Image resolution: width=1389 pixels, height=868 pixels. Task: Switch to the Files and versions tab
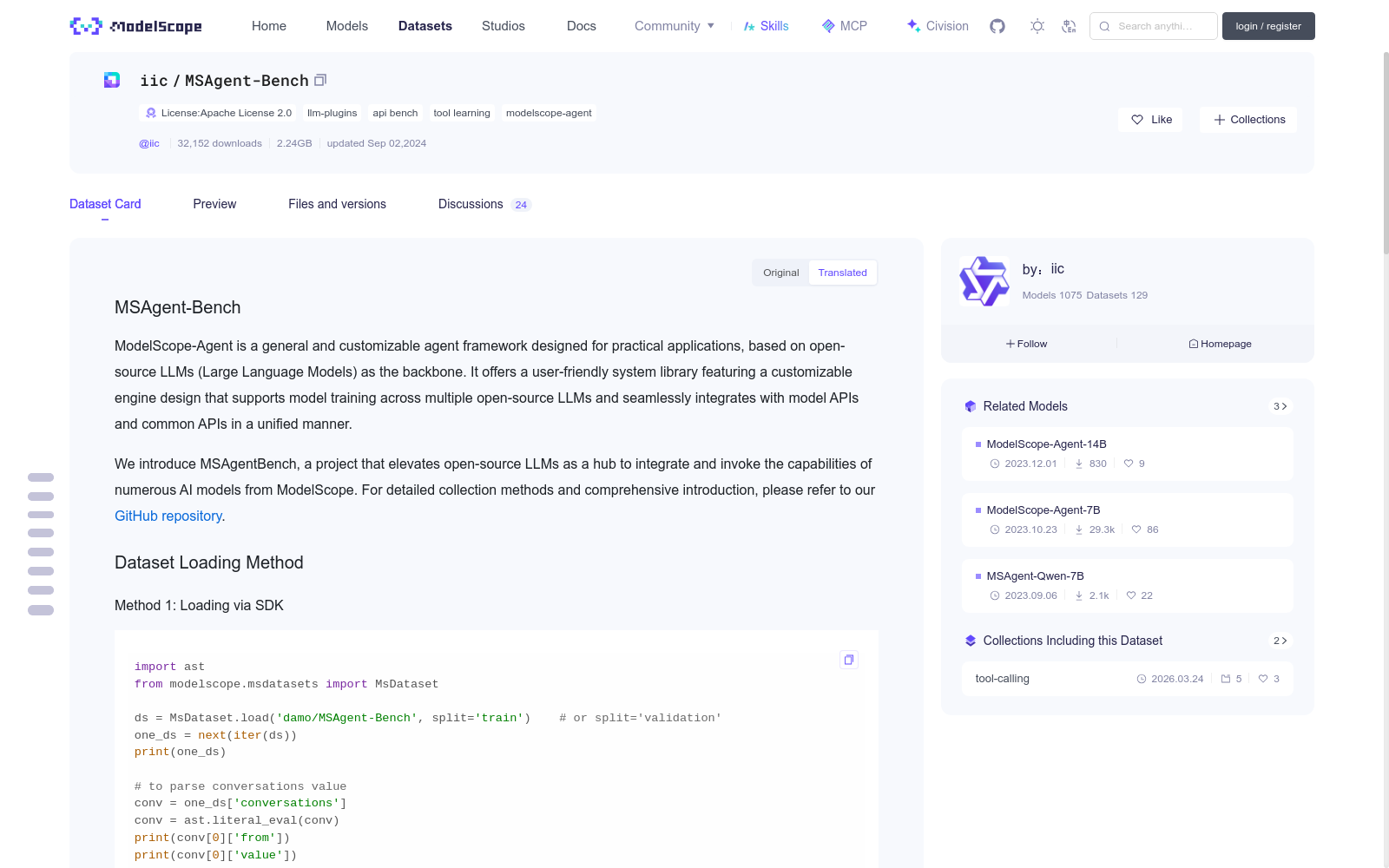point(337,204)
